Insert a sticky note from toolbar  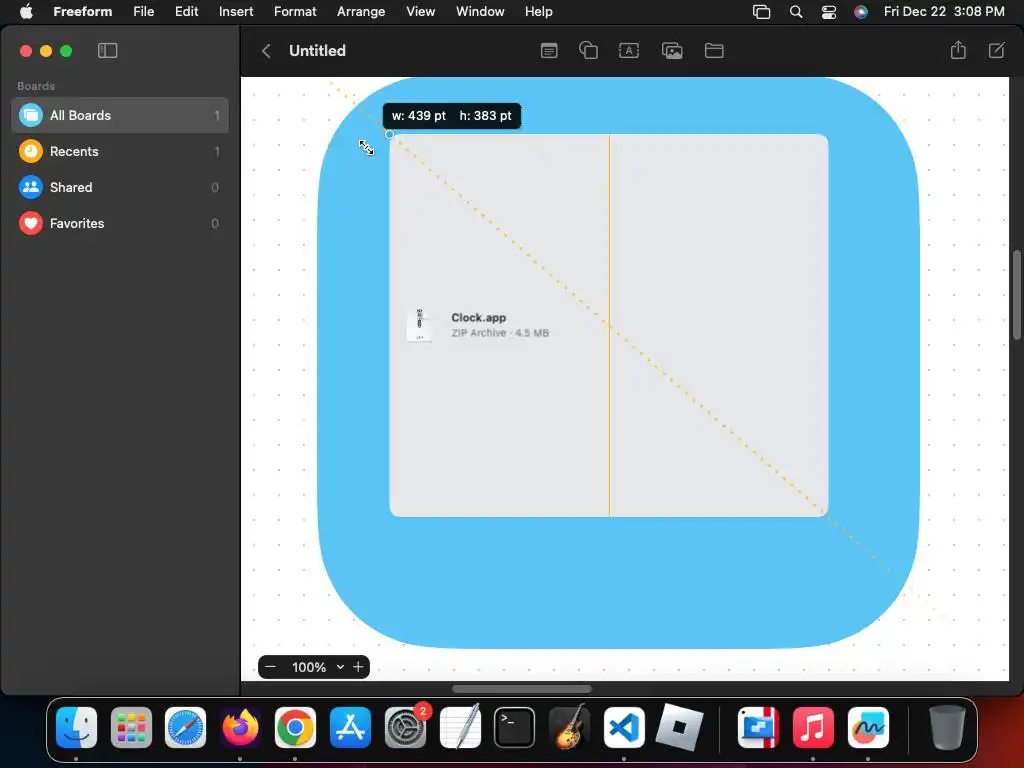click(x=549, y=51)
